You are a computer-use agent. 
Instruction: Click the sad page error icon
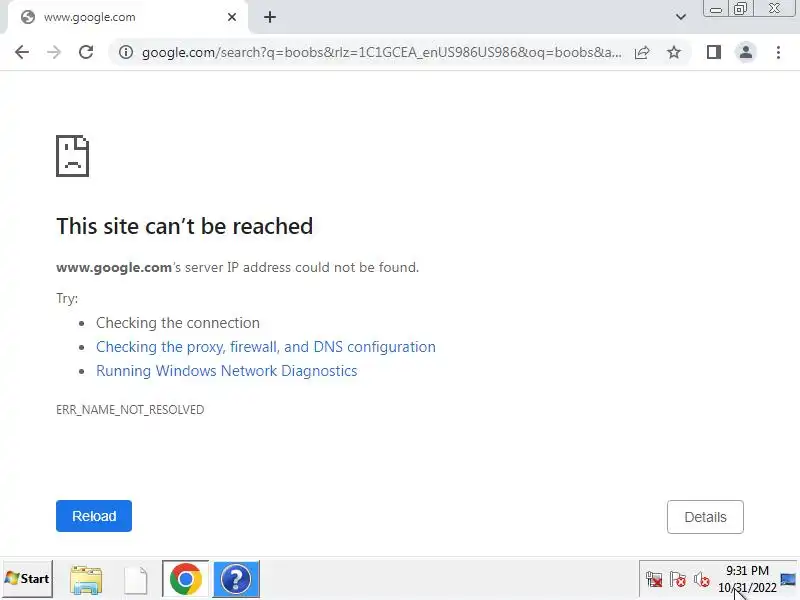pyautogui.click(x=72, y=156)
